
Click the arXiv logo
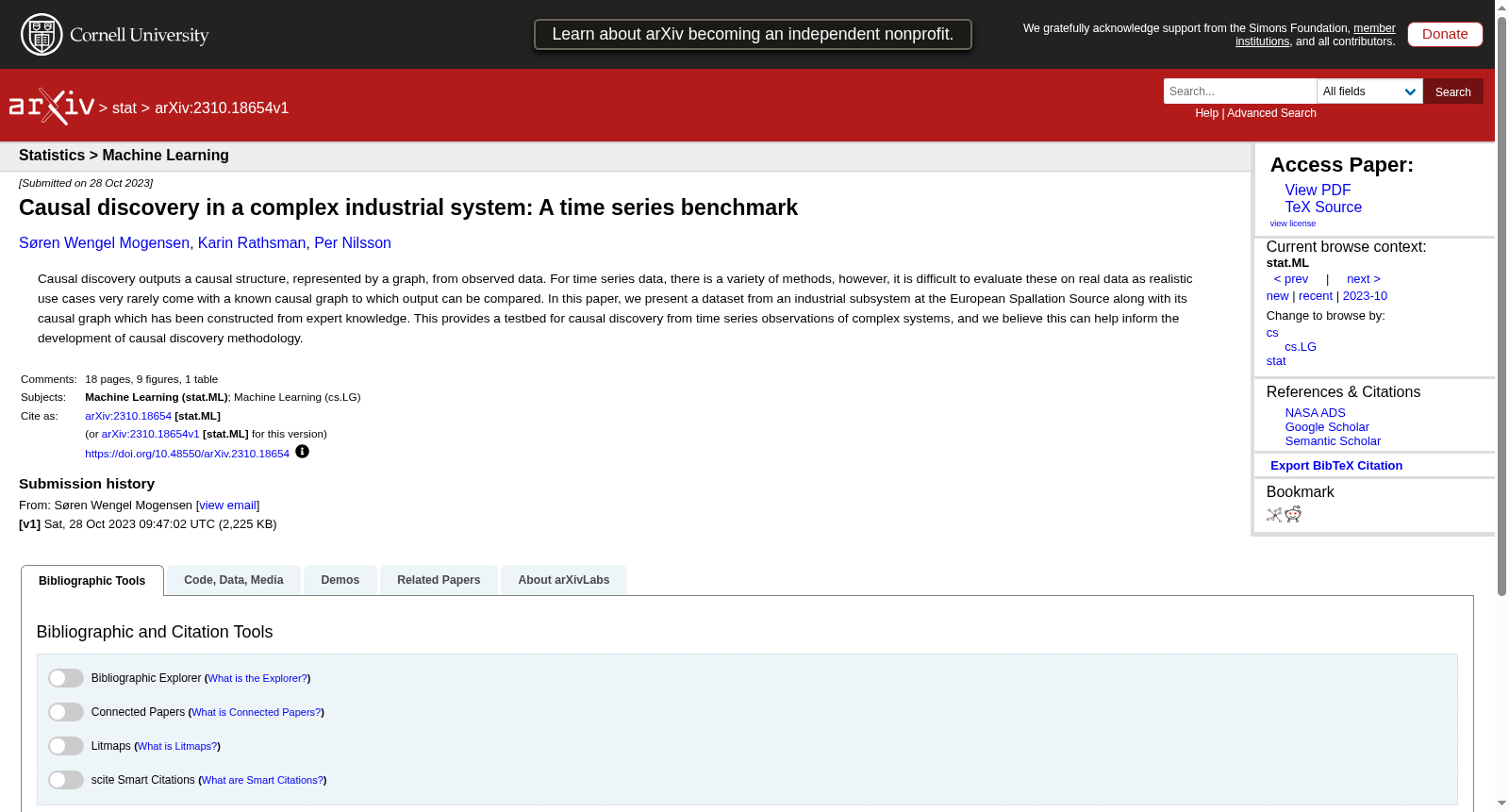pyautogui.click(x=52, y=107)
